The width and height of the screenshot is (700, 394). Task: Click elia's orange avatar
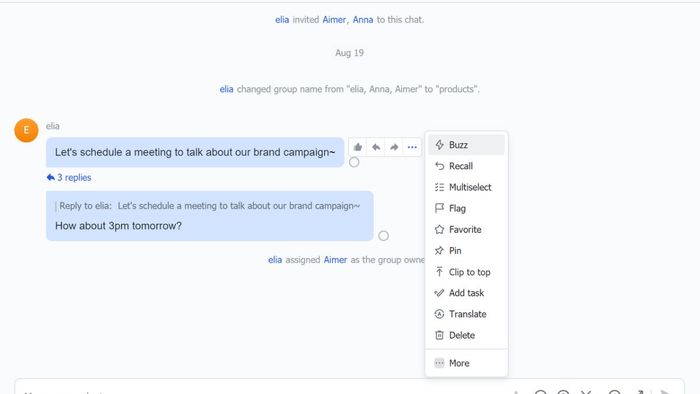(x=26, y=130)
